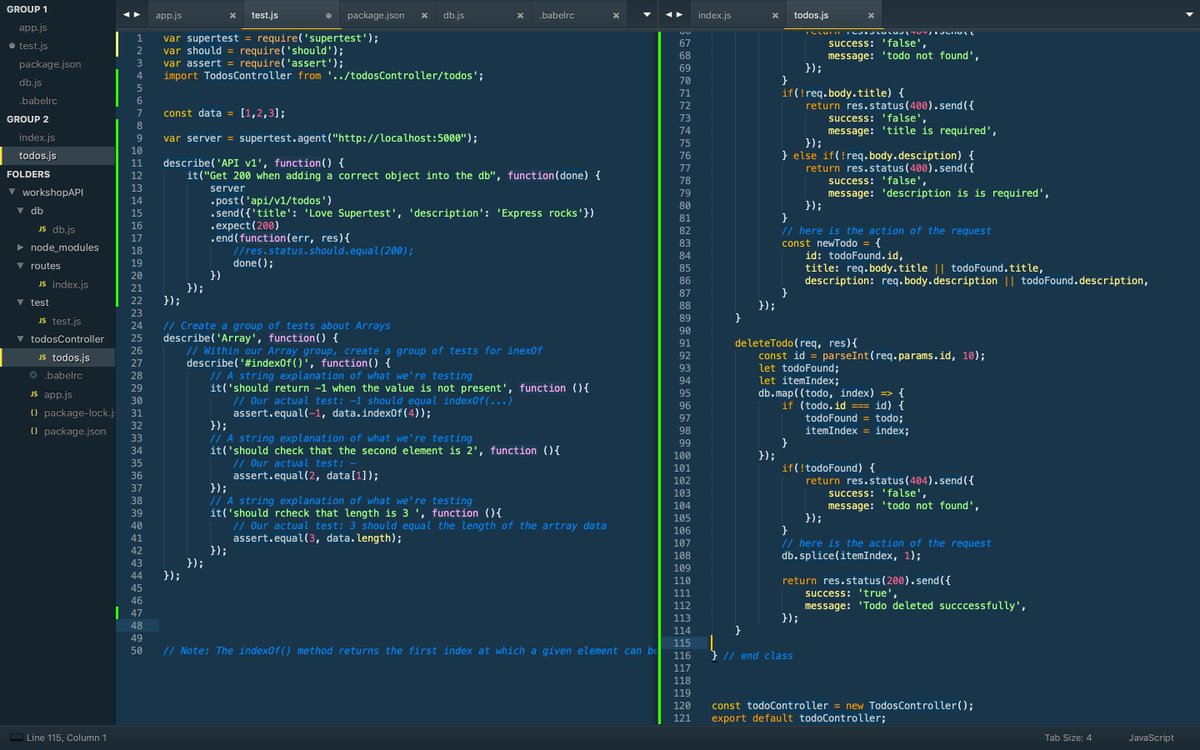Switch to the package.json tab
The height and width of the screenshot is (750, 1200).
click(x=387, y=16)
